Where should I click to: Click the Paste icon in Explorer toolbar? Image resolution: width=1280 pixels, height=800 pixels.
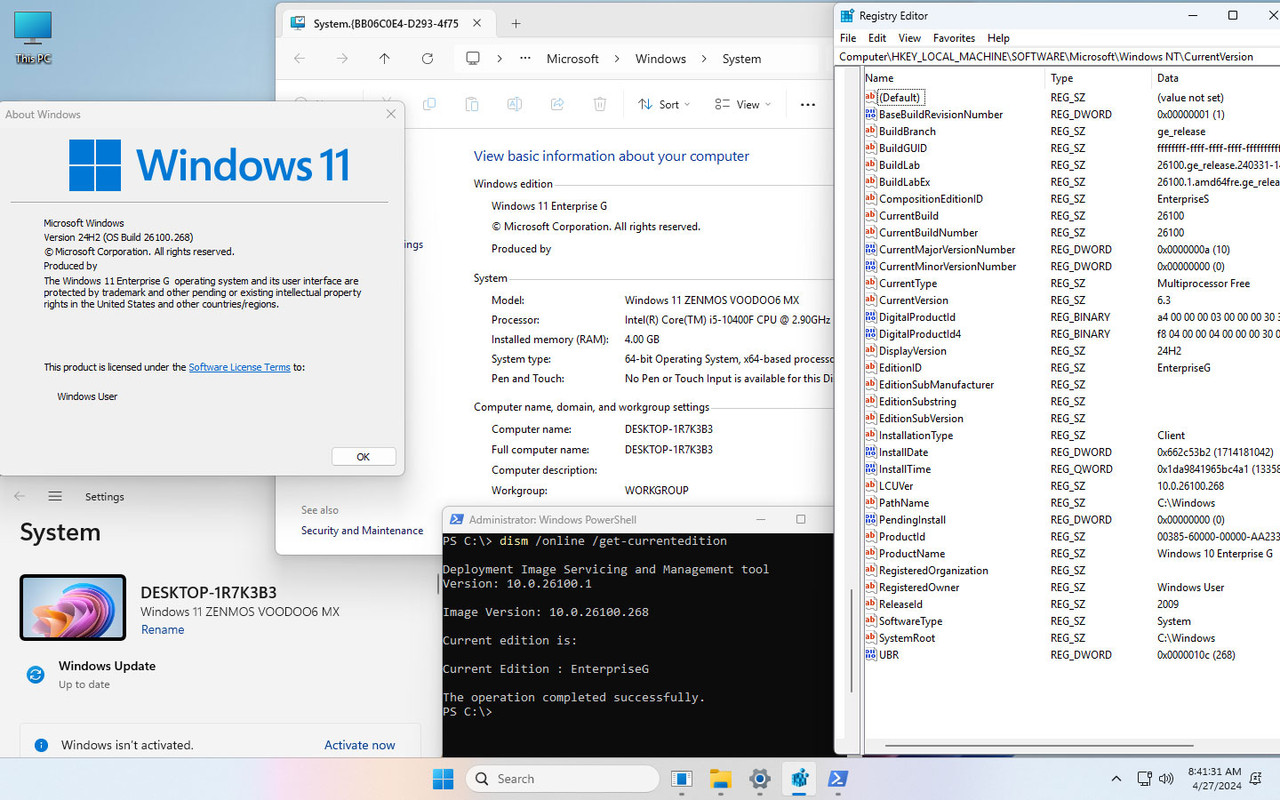[472, 104]
